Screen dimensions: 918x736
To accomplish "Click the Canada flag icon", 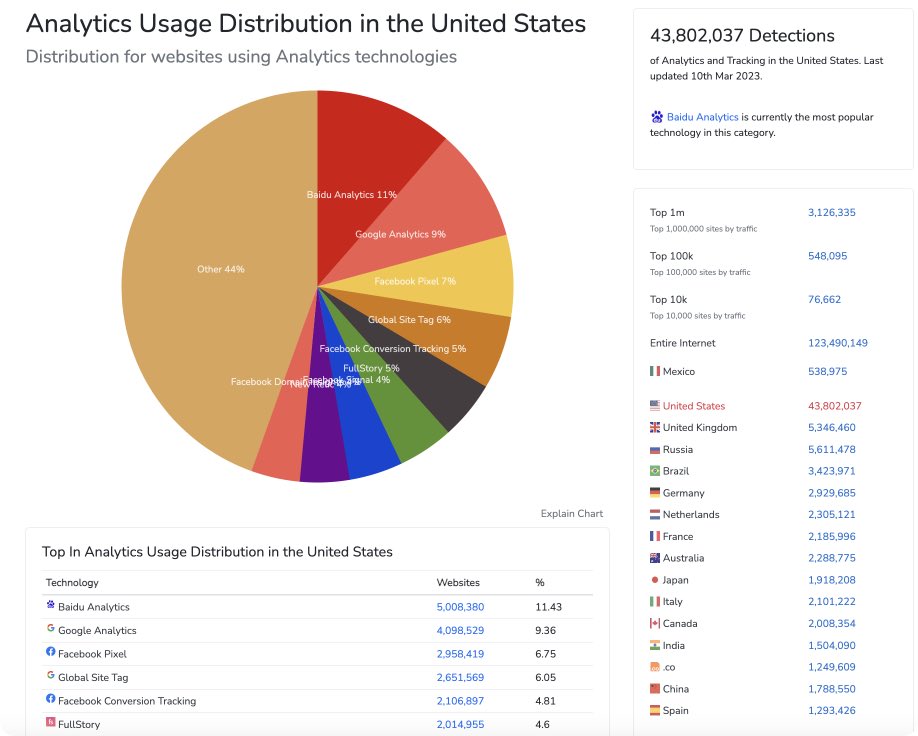I will [655, 624].
